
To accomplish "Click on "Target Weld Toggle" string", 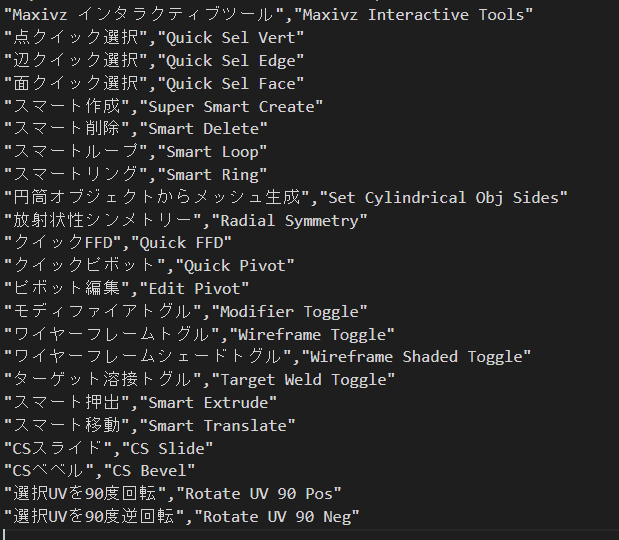I will point(303,380).
